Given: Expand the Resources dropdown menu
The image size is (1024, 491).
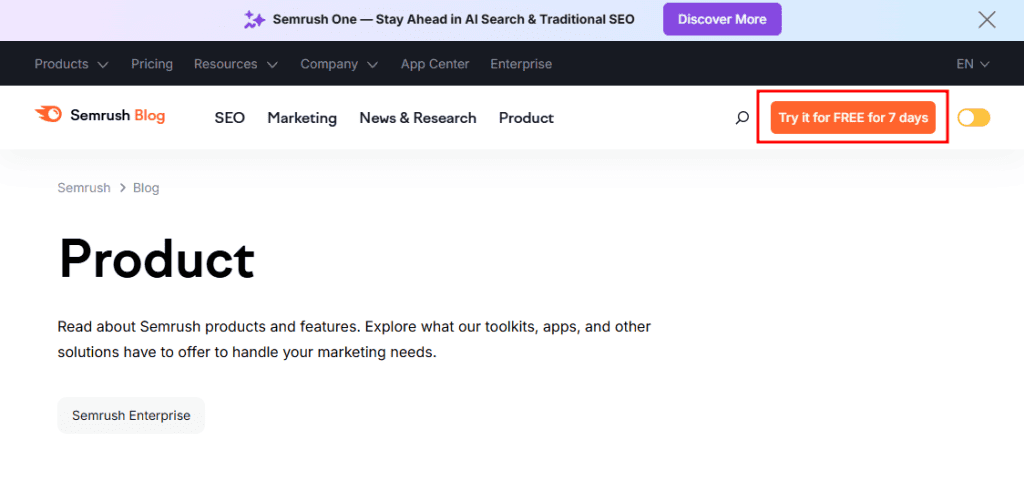Looking at the screenshot, I should 236,64.
